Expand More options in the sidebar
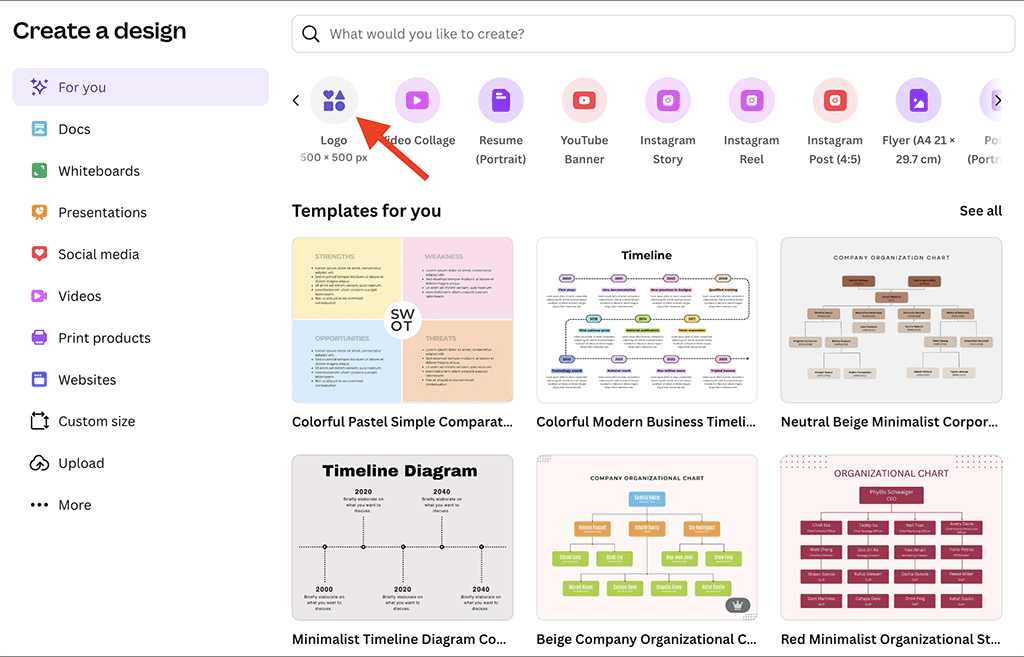Screen dimensions: 1024x657 click(x=75, y=505)
